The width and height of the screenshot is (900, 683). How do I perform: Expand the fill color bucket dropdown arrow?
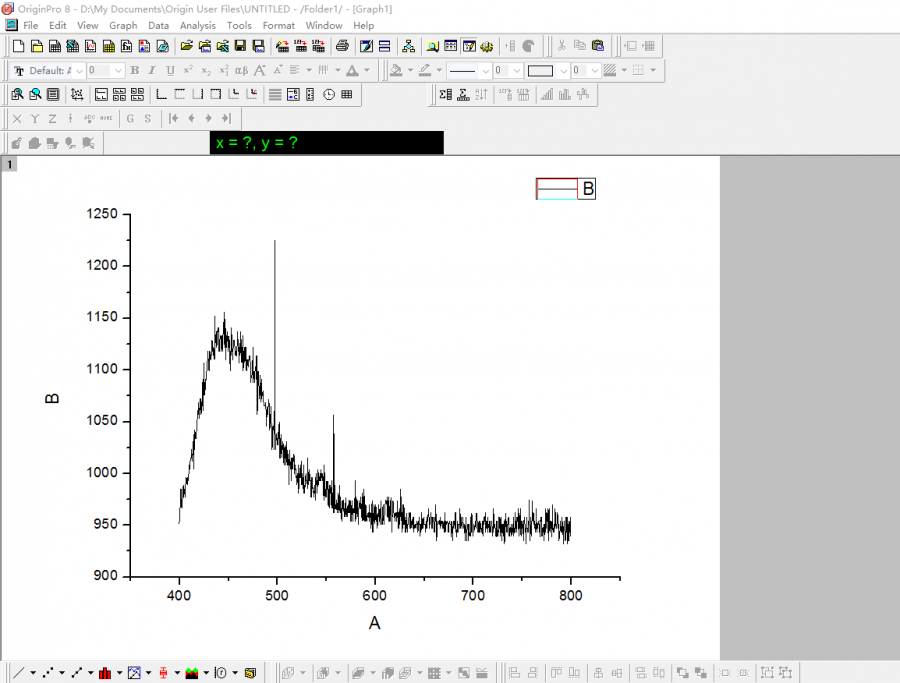tap(410, 70)
